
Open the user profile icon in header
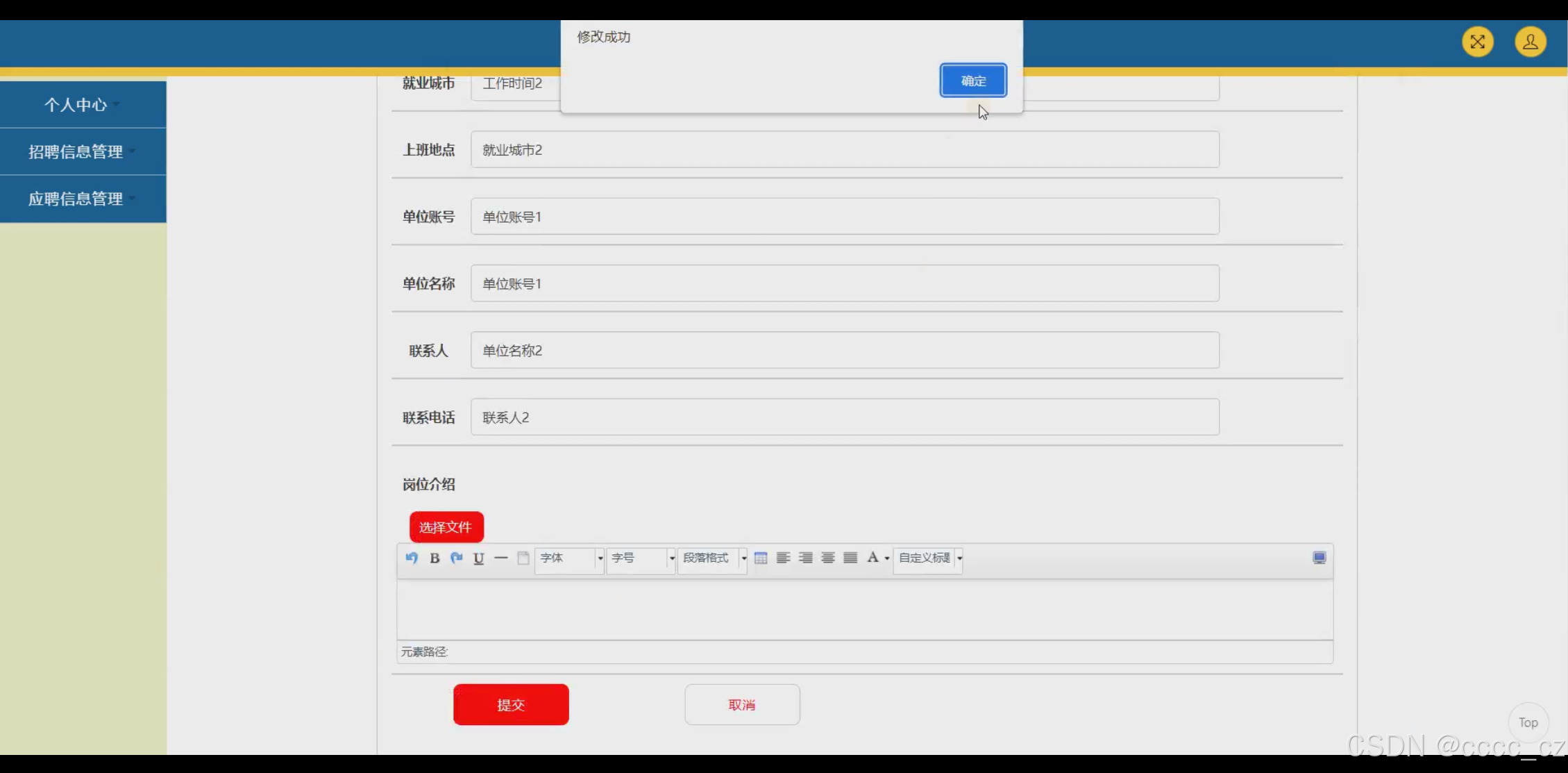click(1530, 42)
